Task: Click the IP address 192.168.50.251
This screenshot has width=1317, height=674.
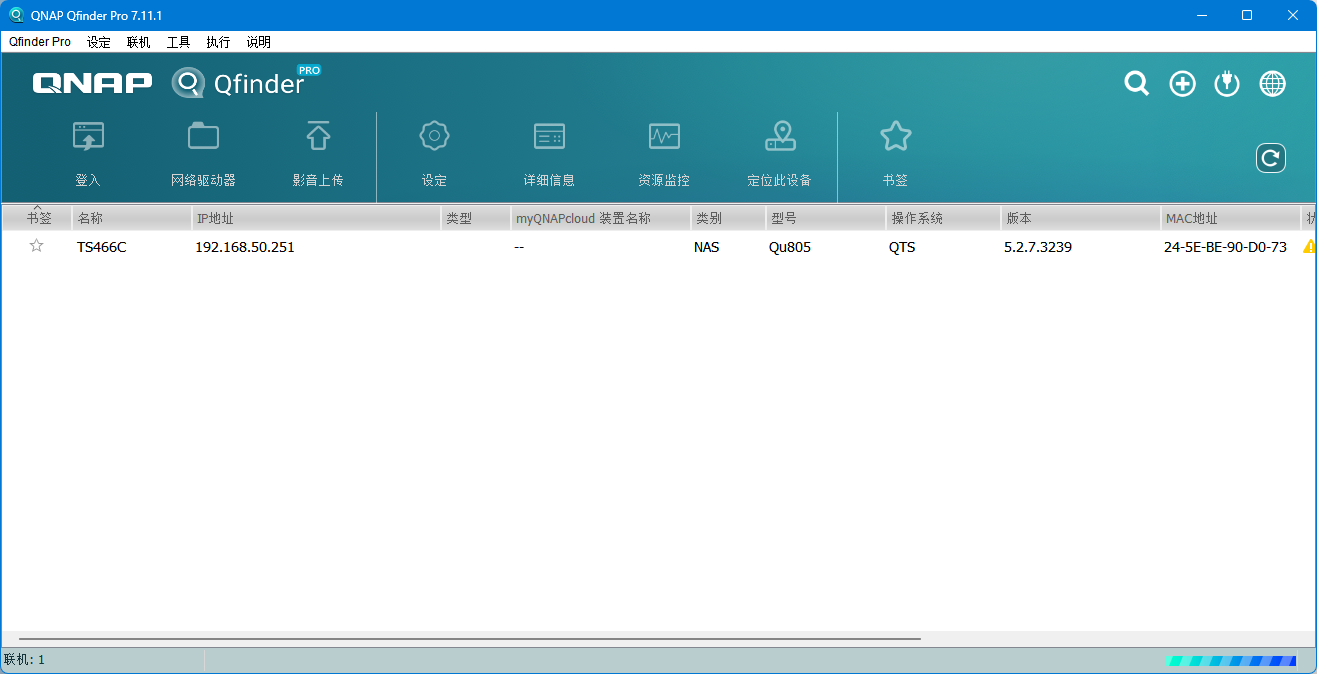Action: pos(245,247)
